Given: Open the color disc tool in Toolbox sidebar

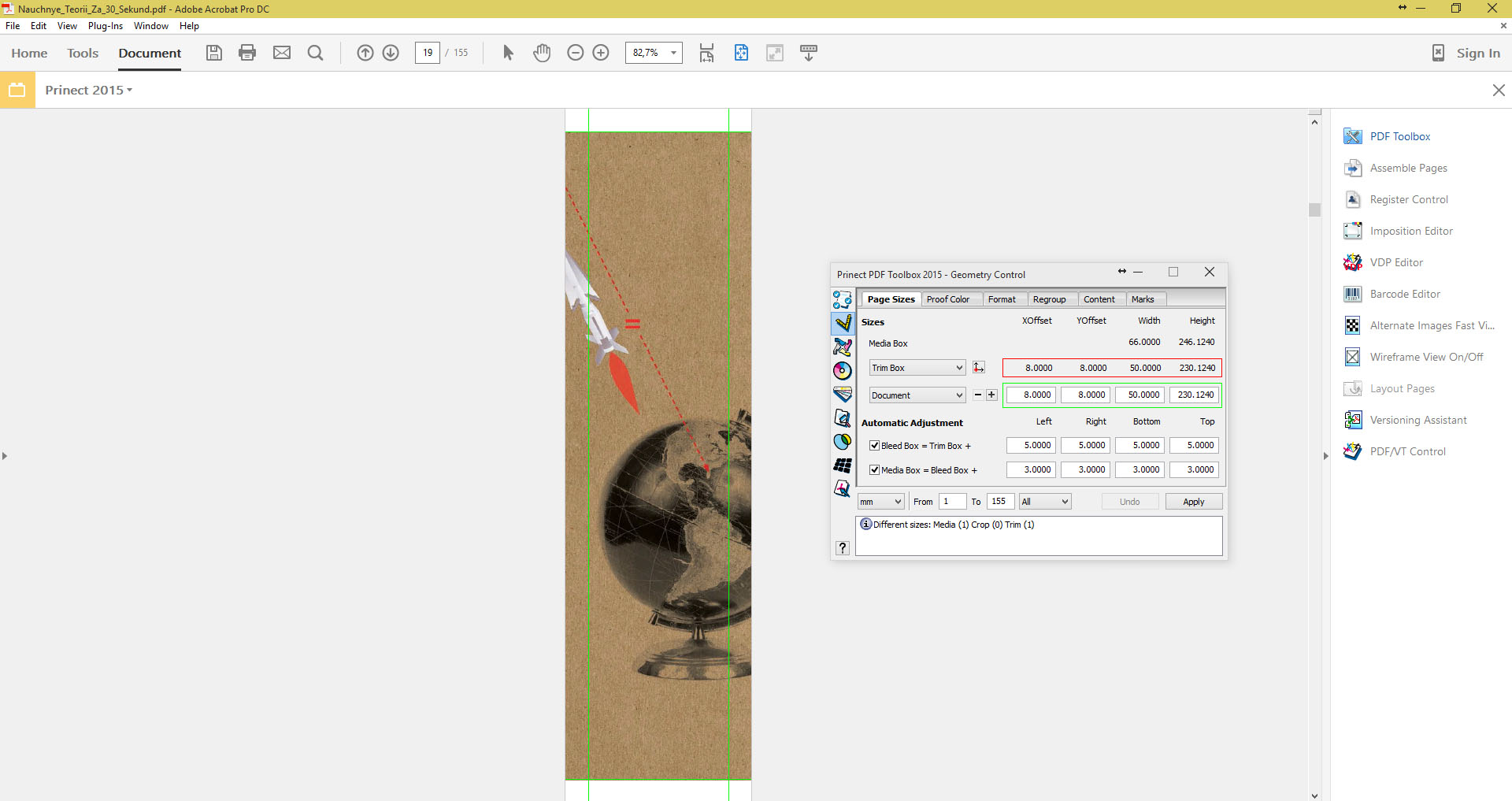Looking at the screenshot, I should (x=843, y=370).
